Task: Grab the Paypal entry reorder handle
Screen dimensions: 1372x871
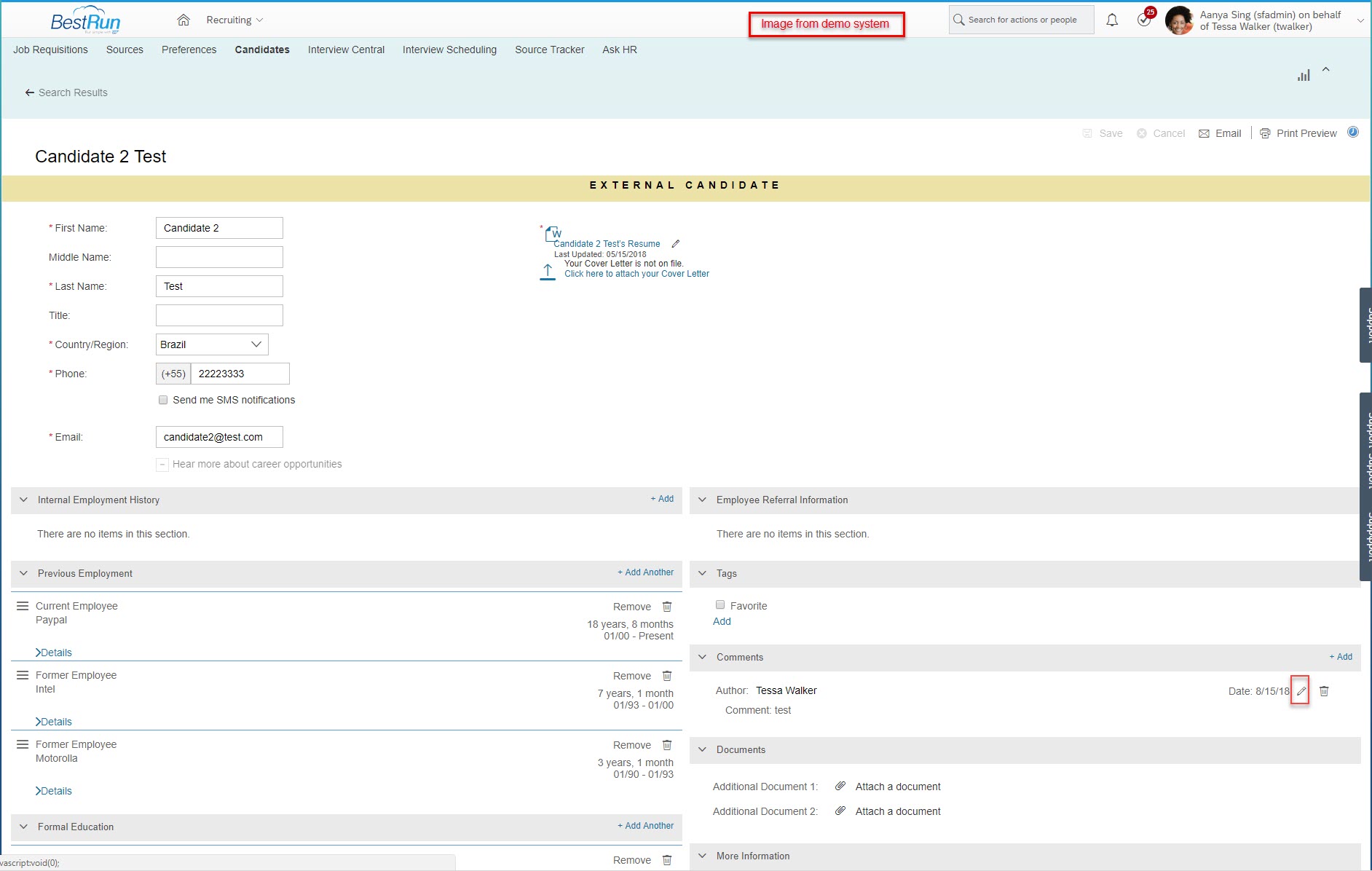Action: pyautogui.click(x=23, y=606)
